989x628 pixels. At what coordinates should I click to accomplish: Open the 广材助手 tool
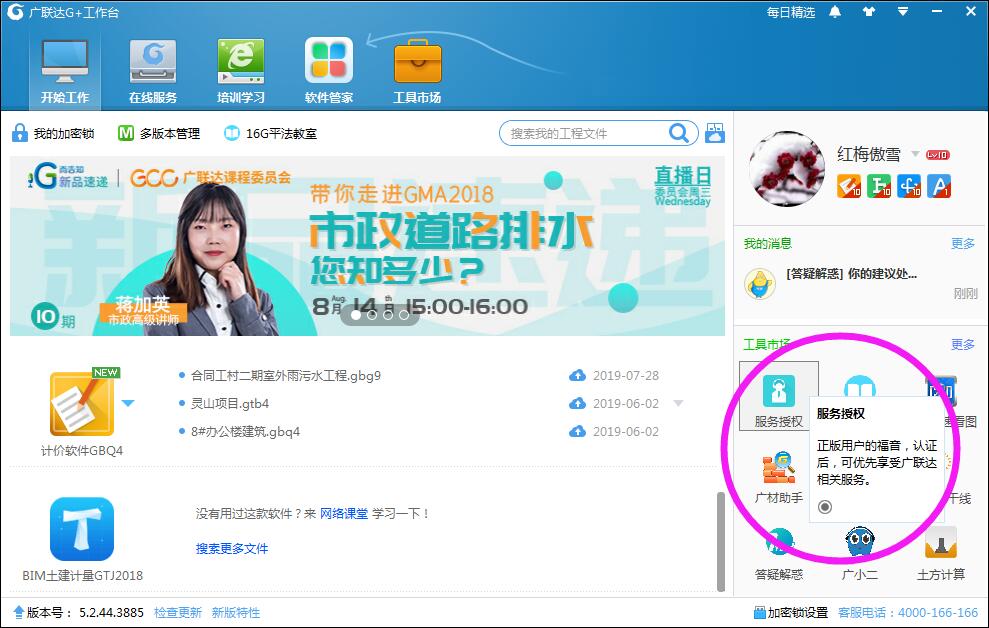pyautogui.click(x=779, y=477)
